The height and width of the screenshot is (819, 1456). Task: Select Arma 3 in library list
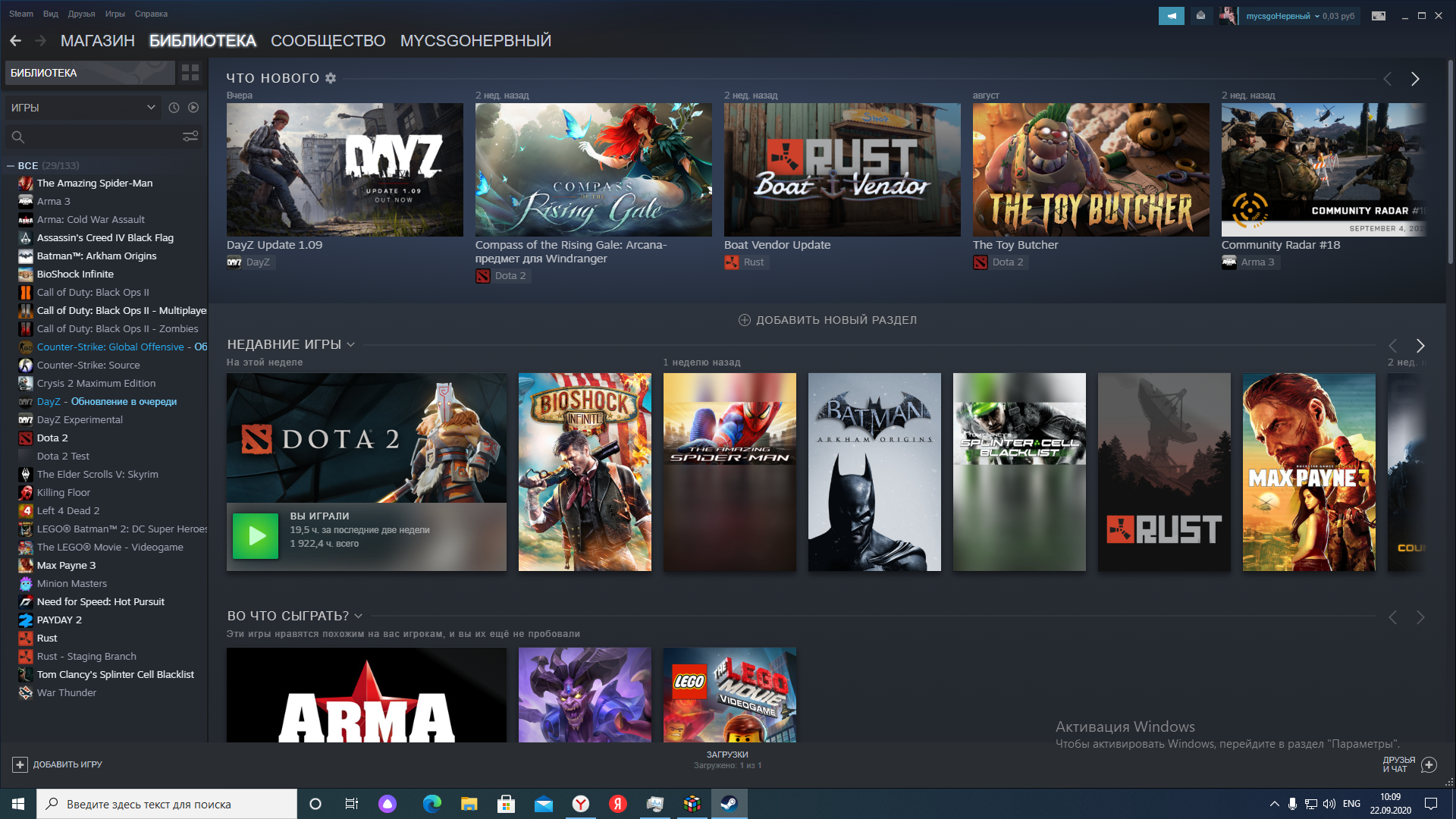[111, 201]
